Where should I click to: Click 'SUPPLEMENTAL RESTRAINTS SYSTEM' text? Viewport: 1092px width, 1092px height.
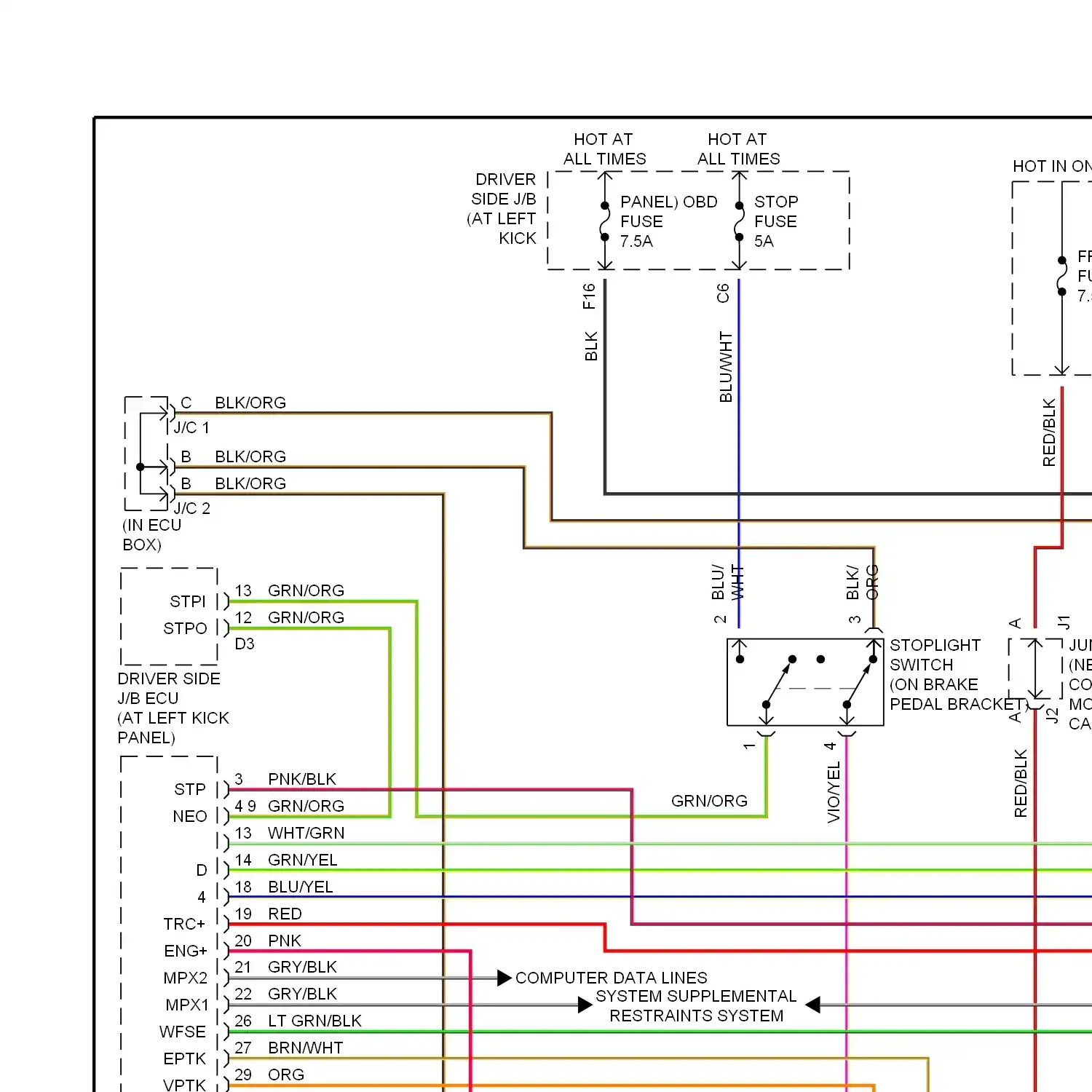(x=696, y=1006)
